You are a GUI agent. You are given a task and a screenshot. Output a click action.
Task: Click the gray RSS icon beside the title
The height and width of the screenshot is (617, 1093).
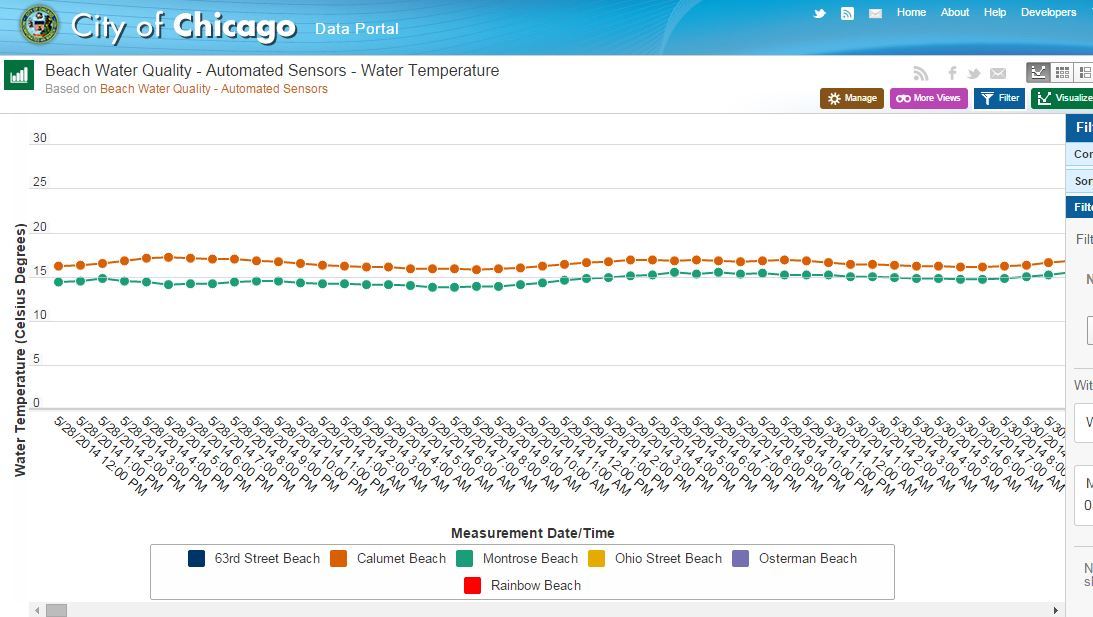click(x=921, y=73)
